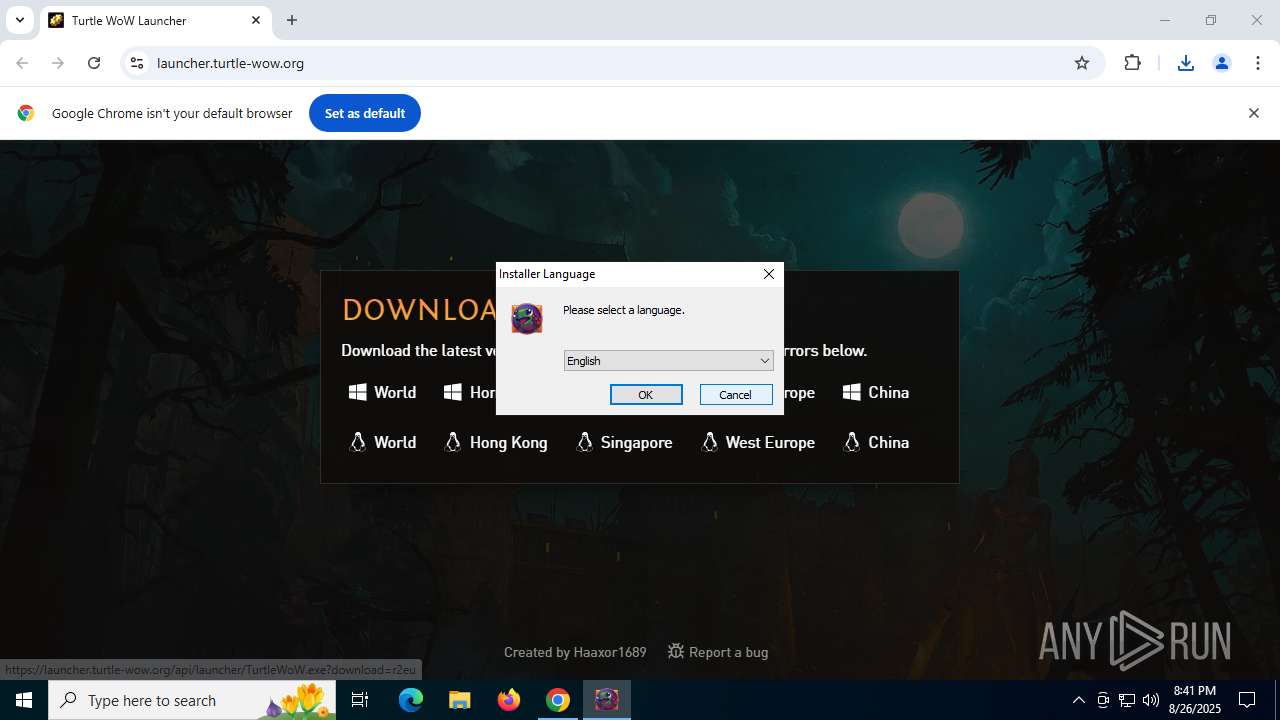Viewport: 1280px width, 720px height.
Task: View site information for launcher.turtle-wow.org
Action: pyautogui.click(x=137, y=63)
